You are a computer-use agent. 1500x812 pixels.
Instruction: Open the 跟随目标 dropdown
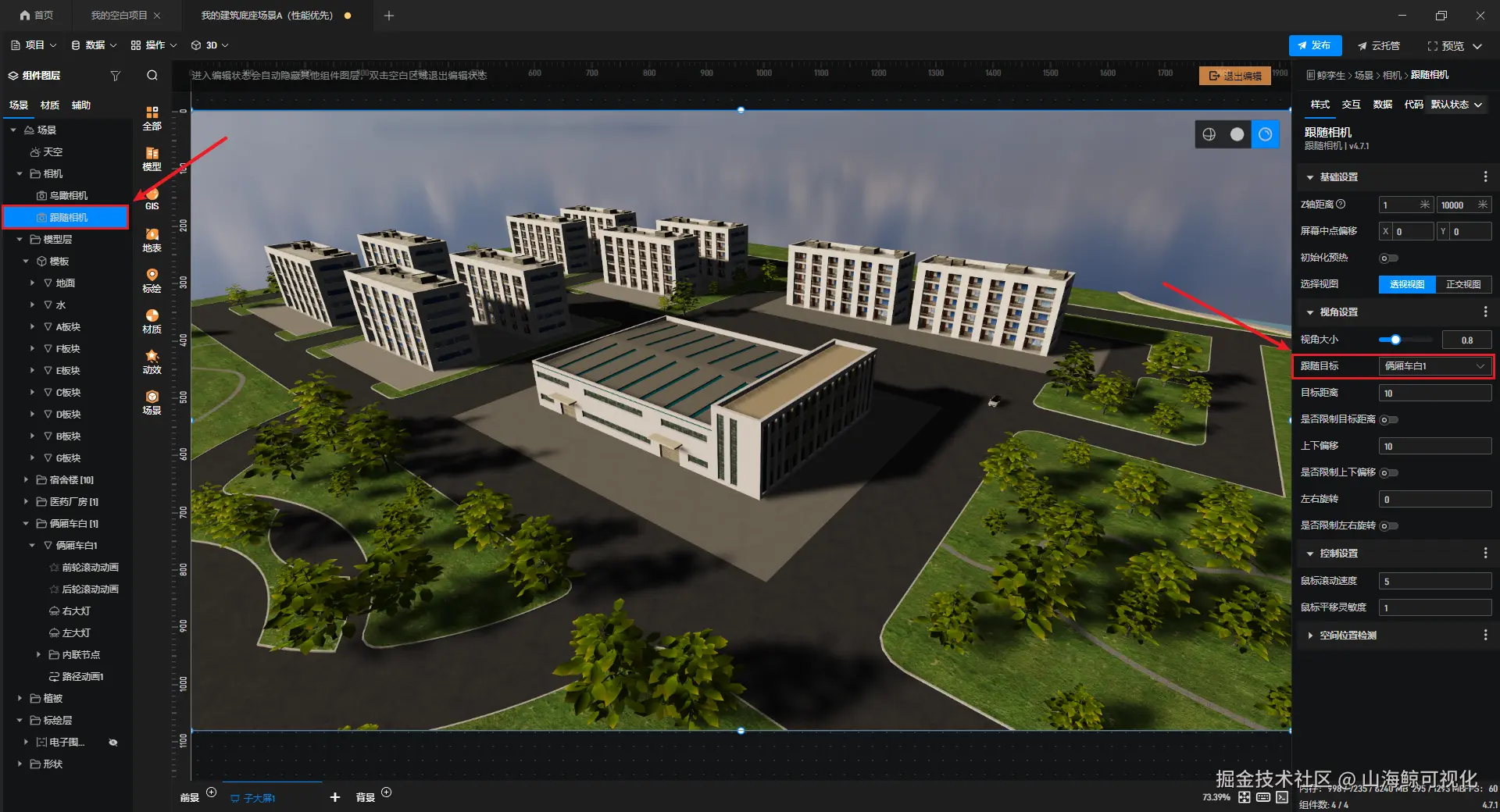(x=1435, y=366)
